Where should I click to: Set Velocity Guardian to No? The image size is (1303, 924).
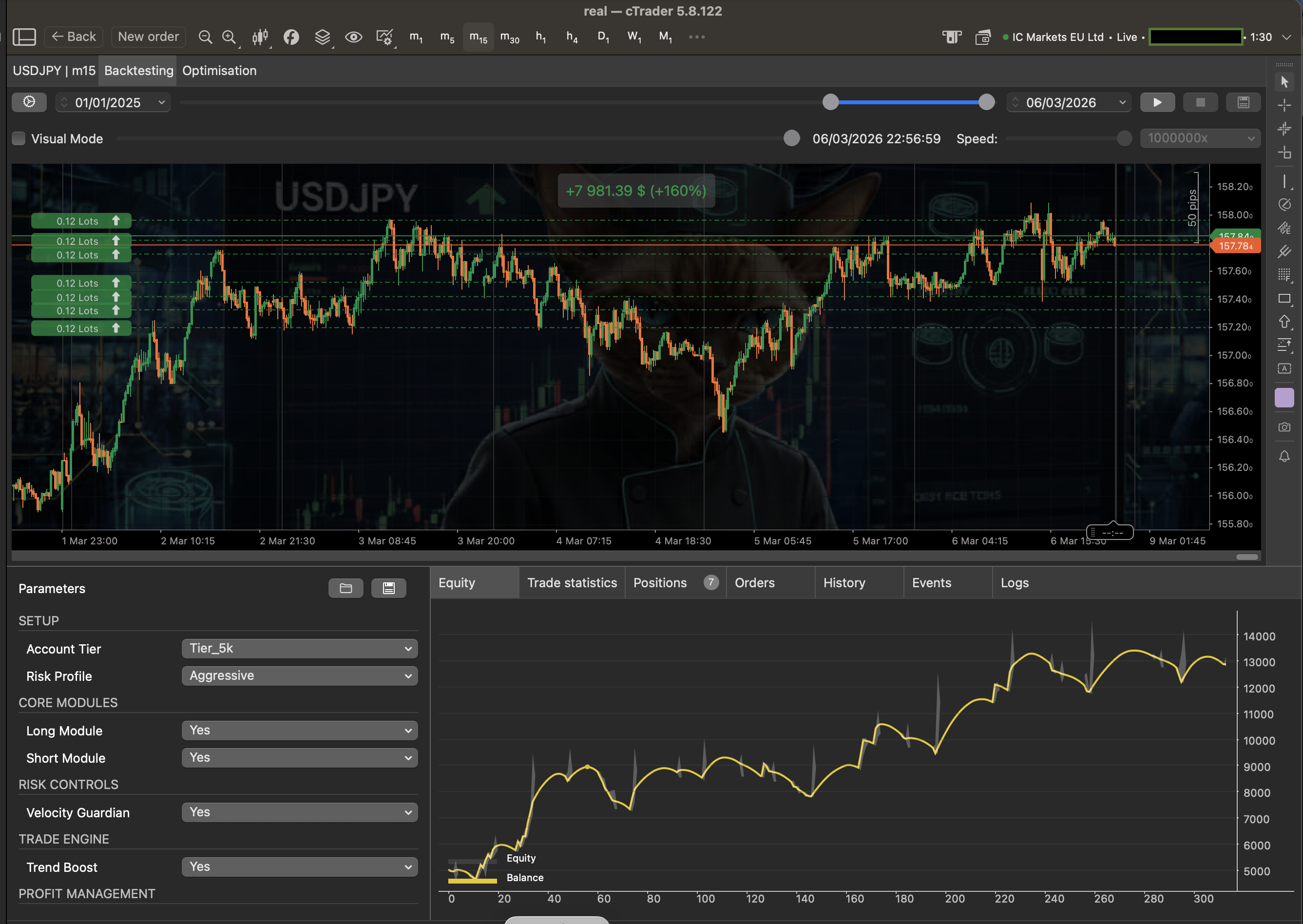coord(300,812)
